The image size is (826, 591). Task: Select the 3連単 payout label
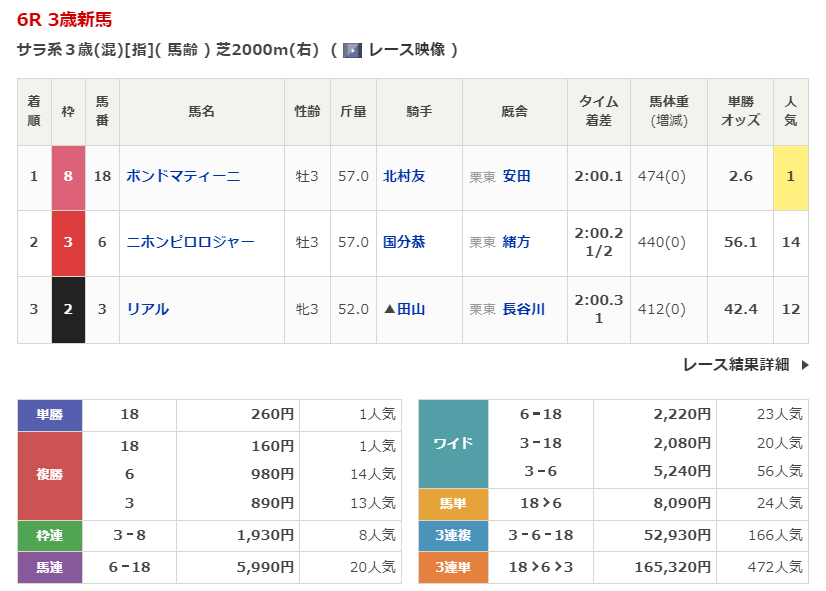pyautogui.click(x=453, y=568)
